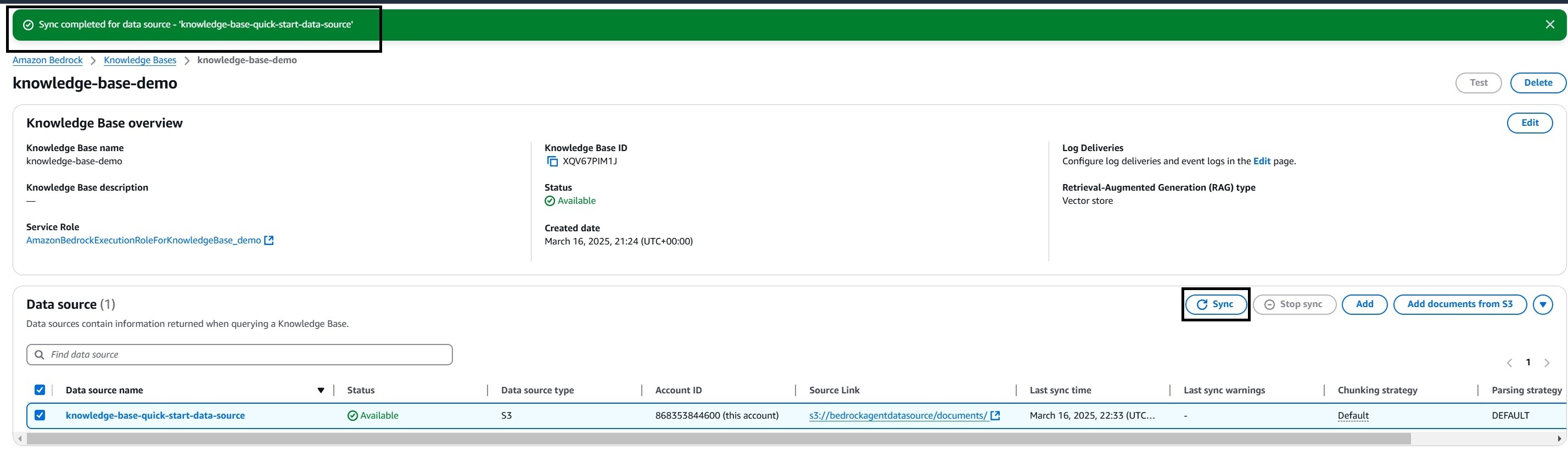Click the breadcrumb chevron after Amazon Bedrock
The image size is (1568, 456).
93,60
